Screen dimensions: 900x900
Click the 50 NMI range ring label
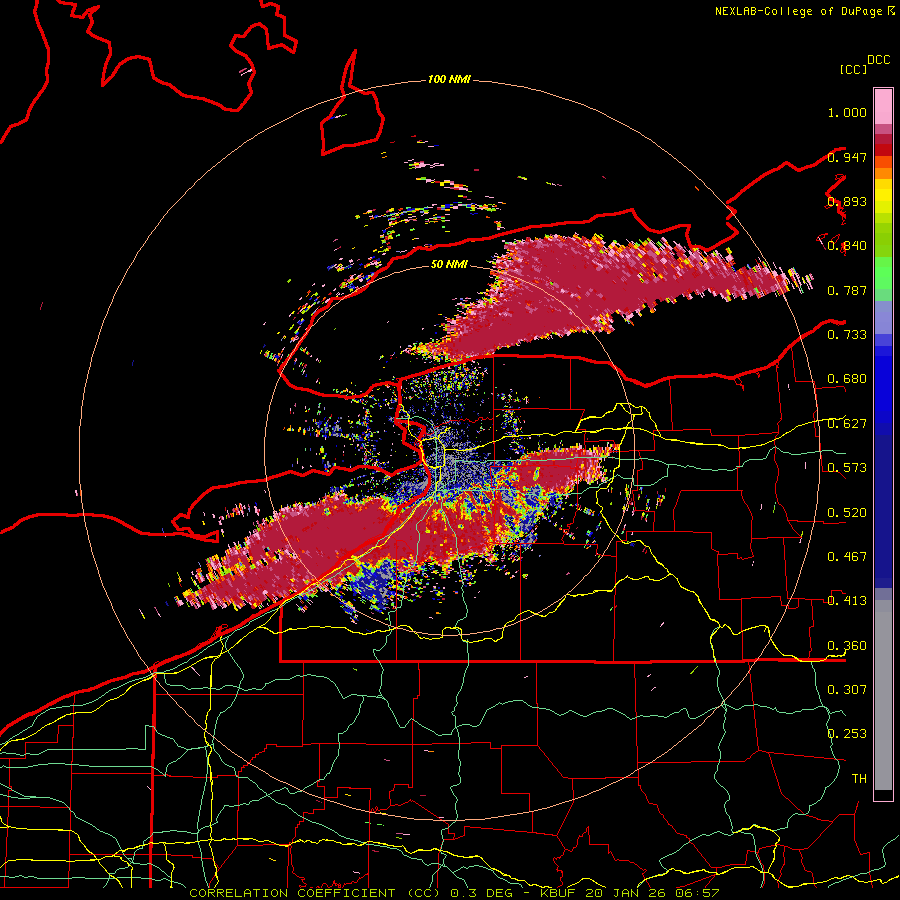click(449, 264)
